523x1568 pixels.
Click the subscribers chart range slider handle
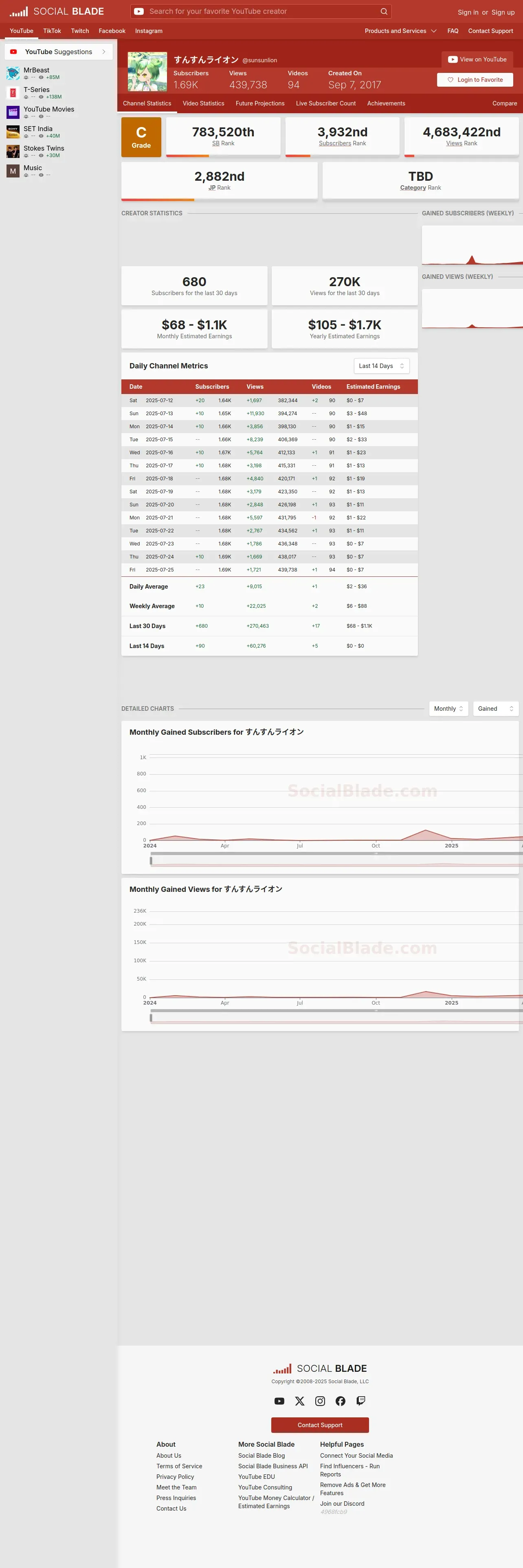coord(151,861)
